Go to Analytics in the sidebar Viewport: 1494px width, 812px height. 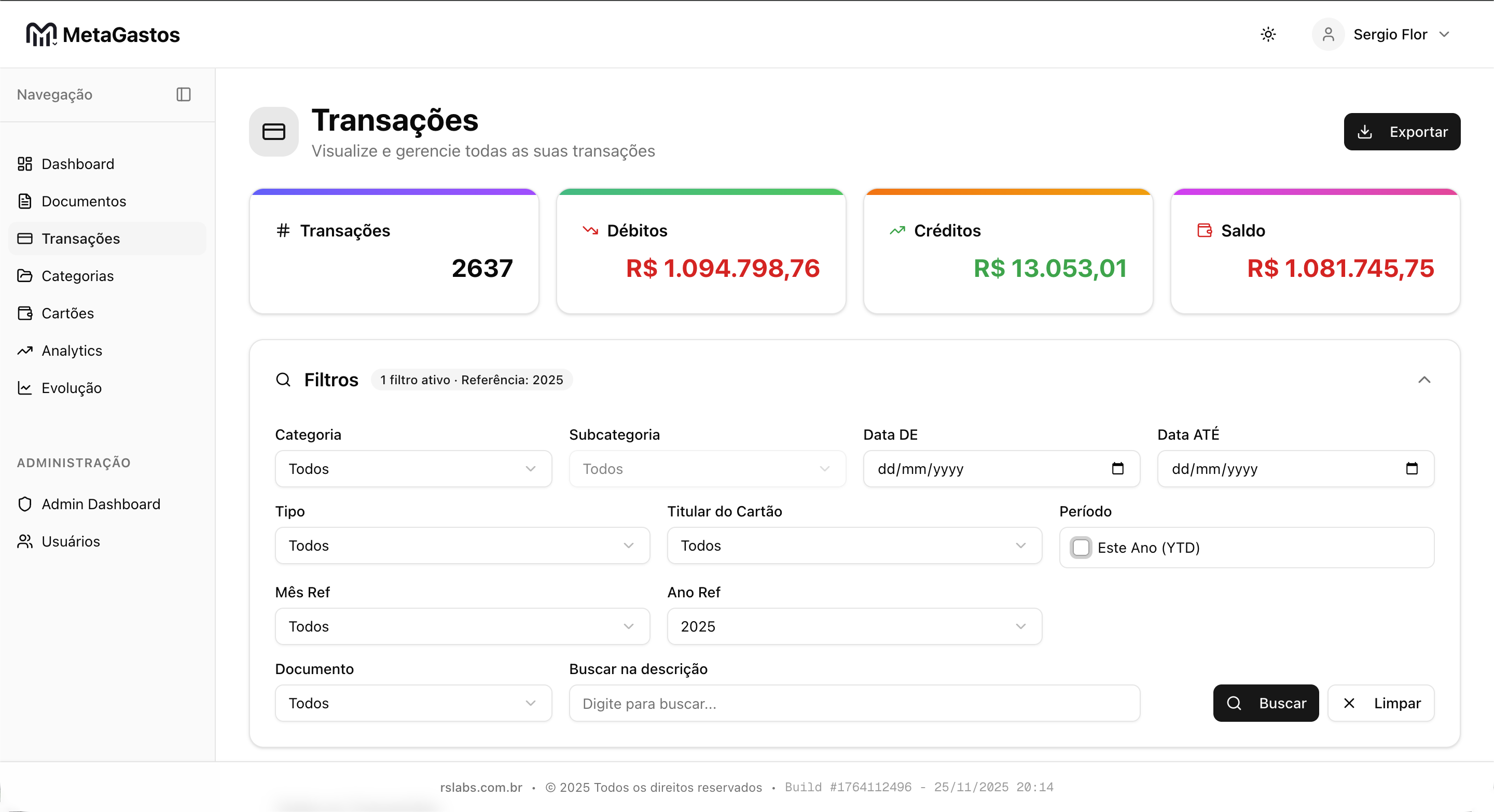coord(72,351)
